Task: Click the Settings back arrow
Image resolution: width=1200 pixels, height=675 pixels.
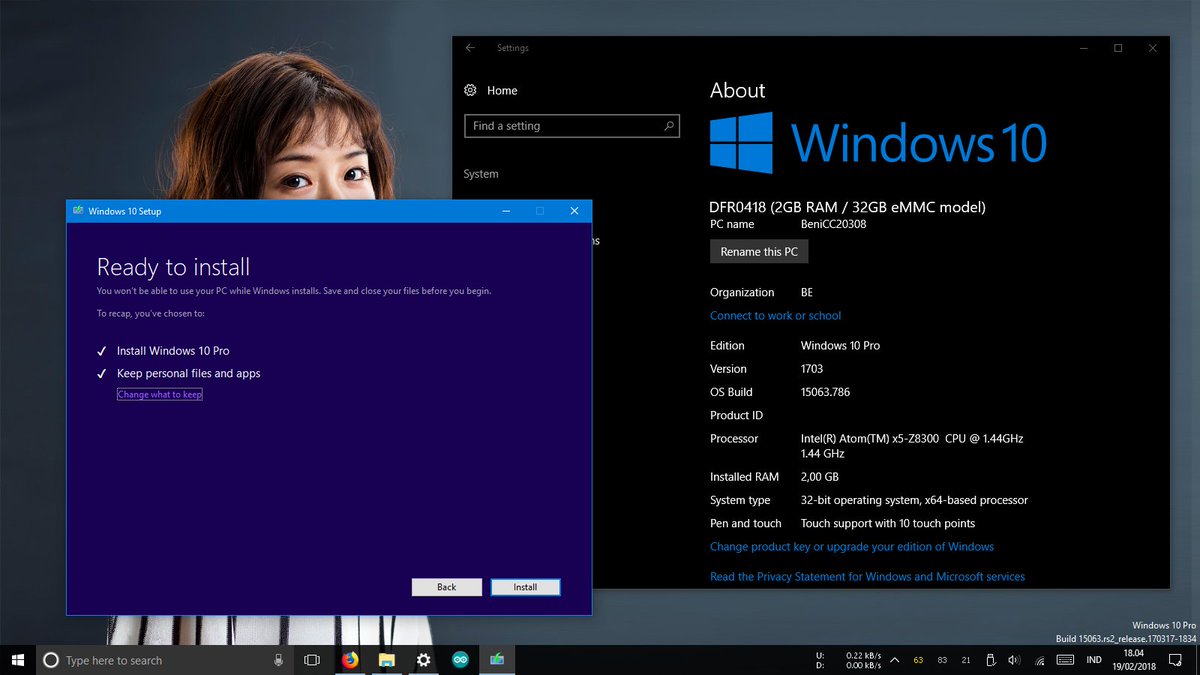Action: pos(470,48)
